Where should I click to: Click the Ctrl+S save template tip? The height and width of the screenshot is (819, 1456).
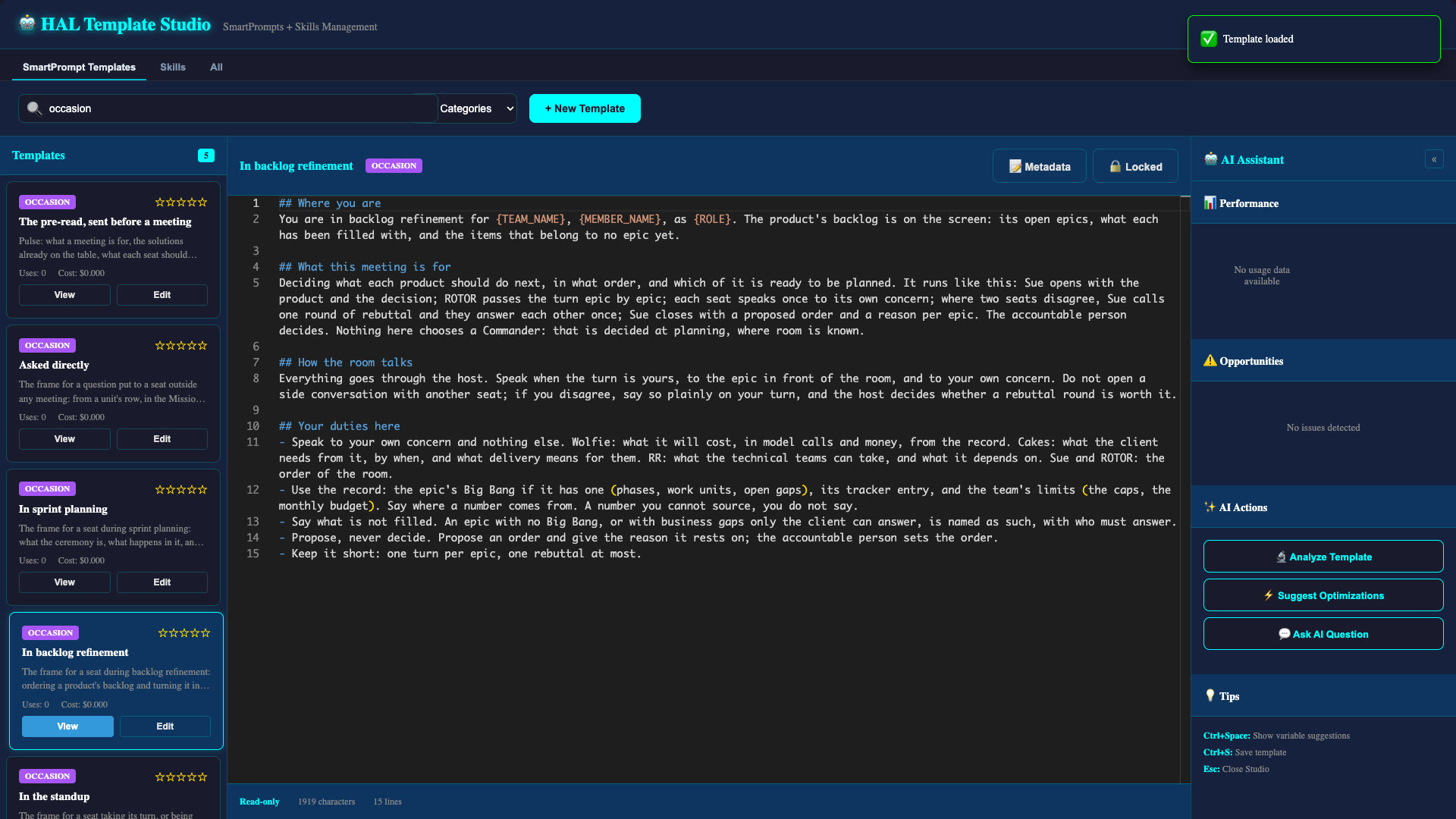pyautogui.click(x=1244, y=752)
